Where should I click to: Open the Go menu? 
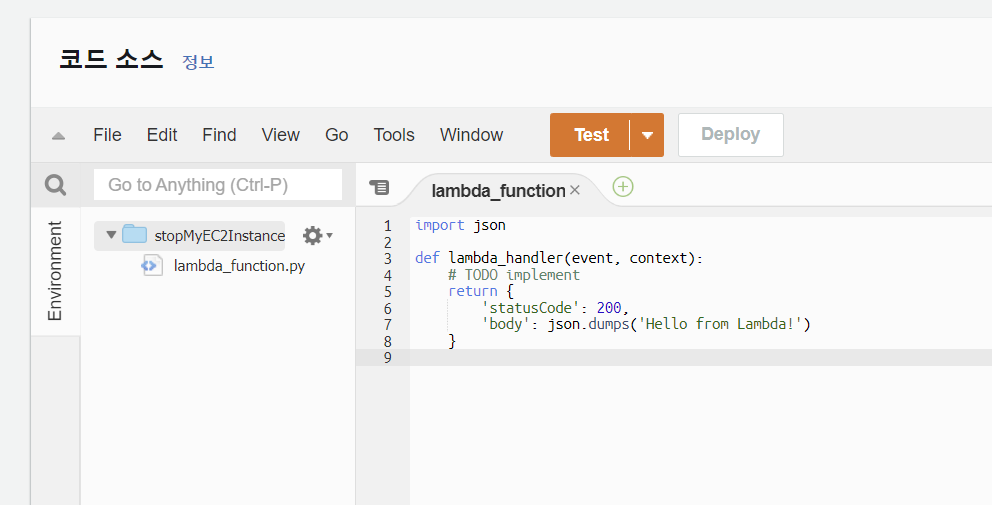[337, 135]
